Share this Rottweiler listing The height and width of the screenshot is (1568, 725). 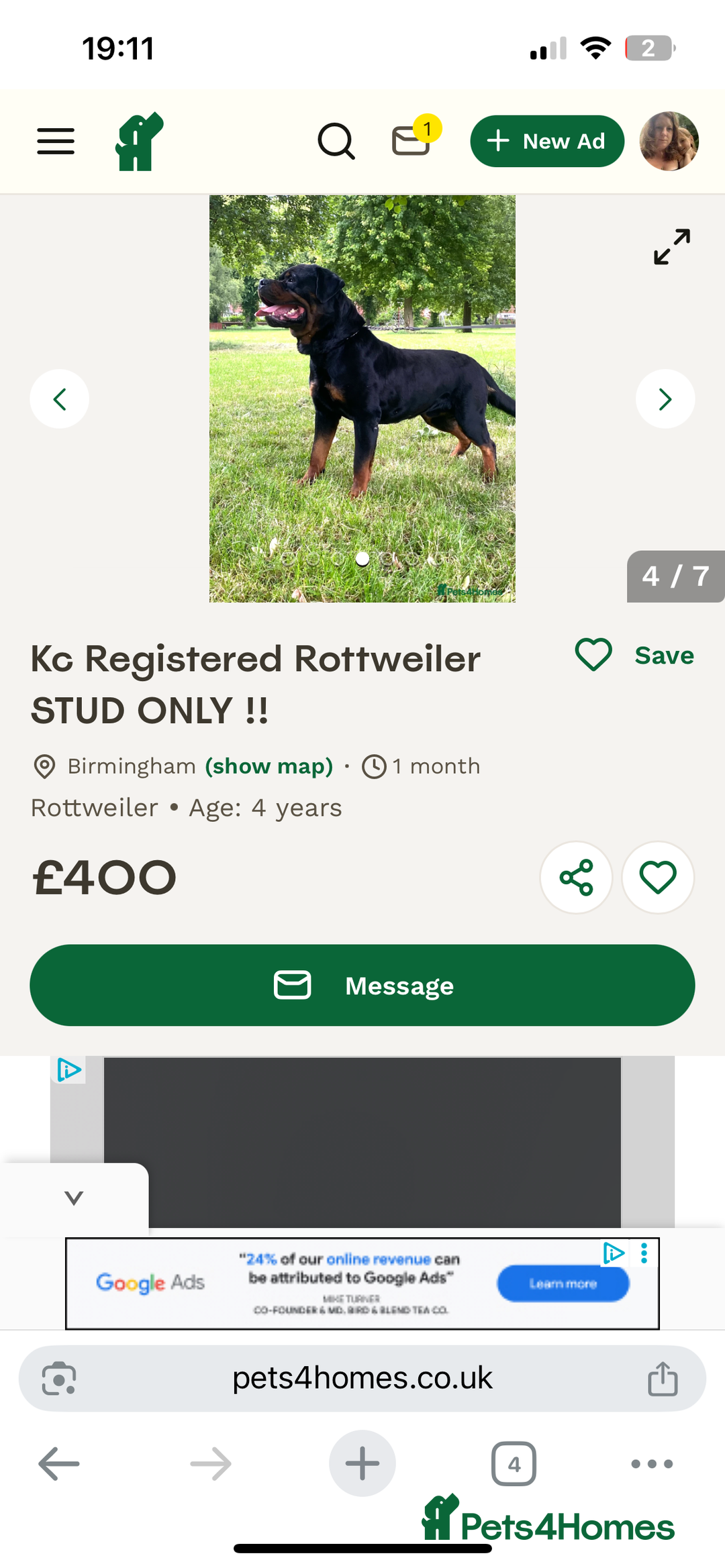tap(576, 877)
